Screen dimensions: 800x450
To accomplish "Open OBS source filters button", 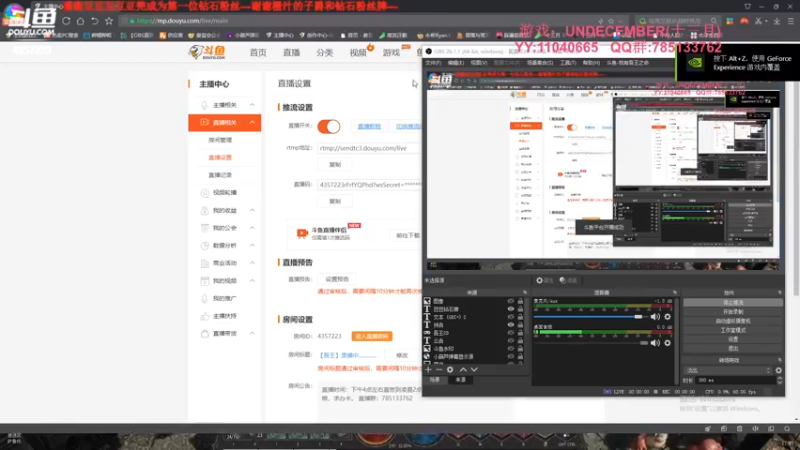I will click(x=568, y=280).
